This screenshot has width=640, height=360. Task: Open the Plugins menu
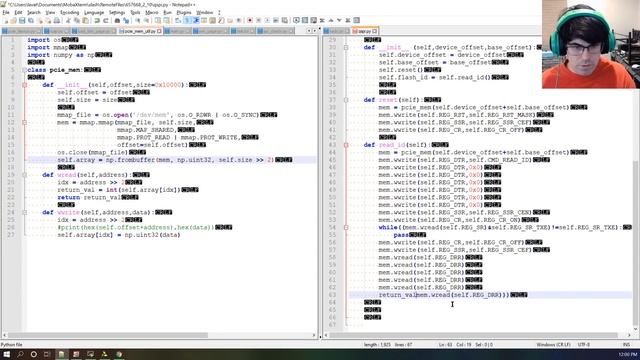184,13
